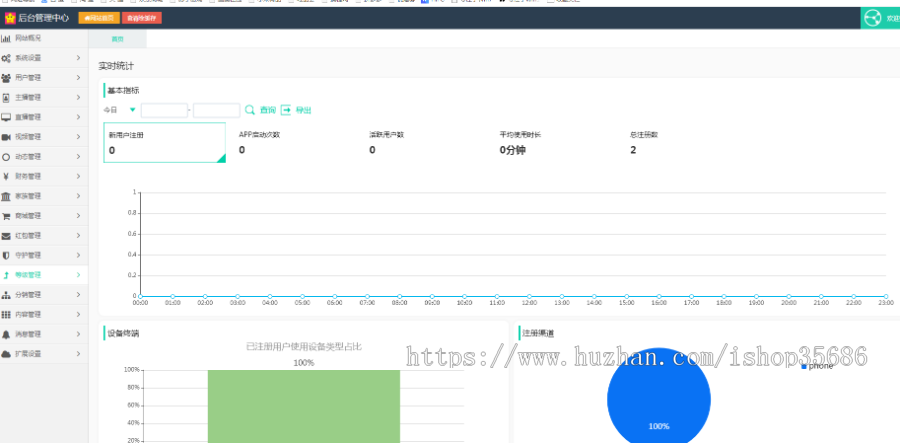Open the 今日 date range dropdown arrow
The height and width of the screenshot is (443, 900).
133,110
